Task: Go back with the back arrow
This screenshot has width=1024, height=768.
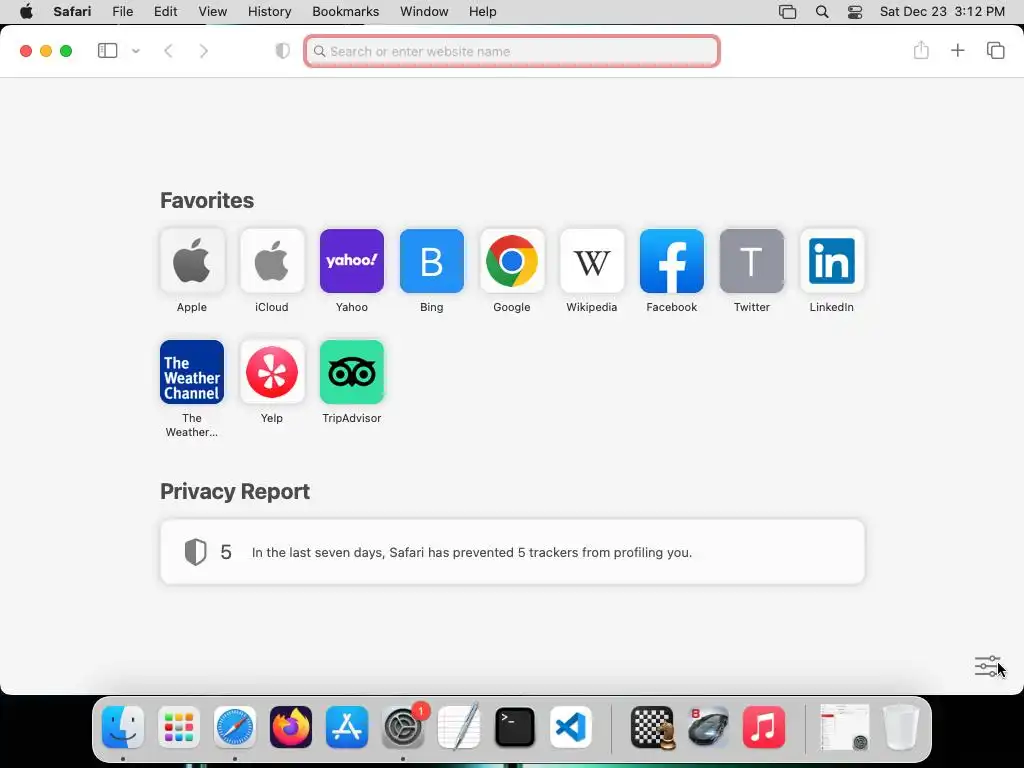Action: 168,51
